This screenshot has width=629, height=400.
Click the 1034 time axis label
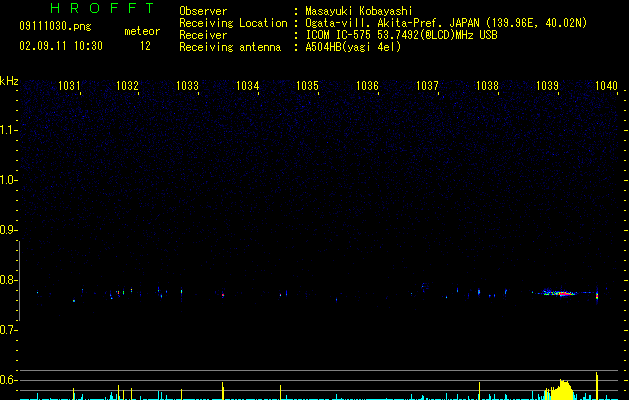(248, 86)
